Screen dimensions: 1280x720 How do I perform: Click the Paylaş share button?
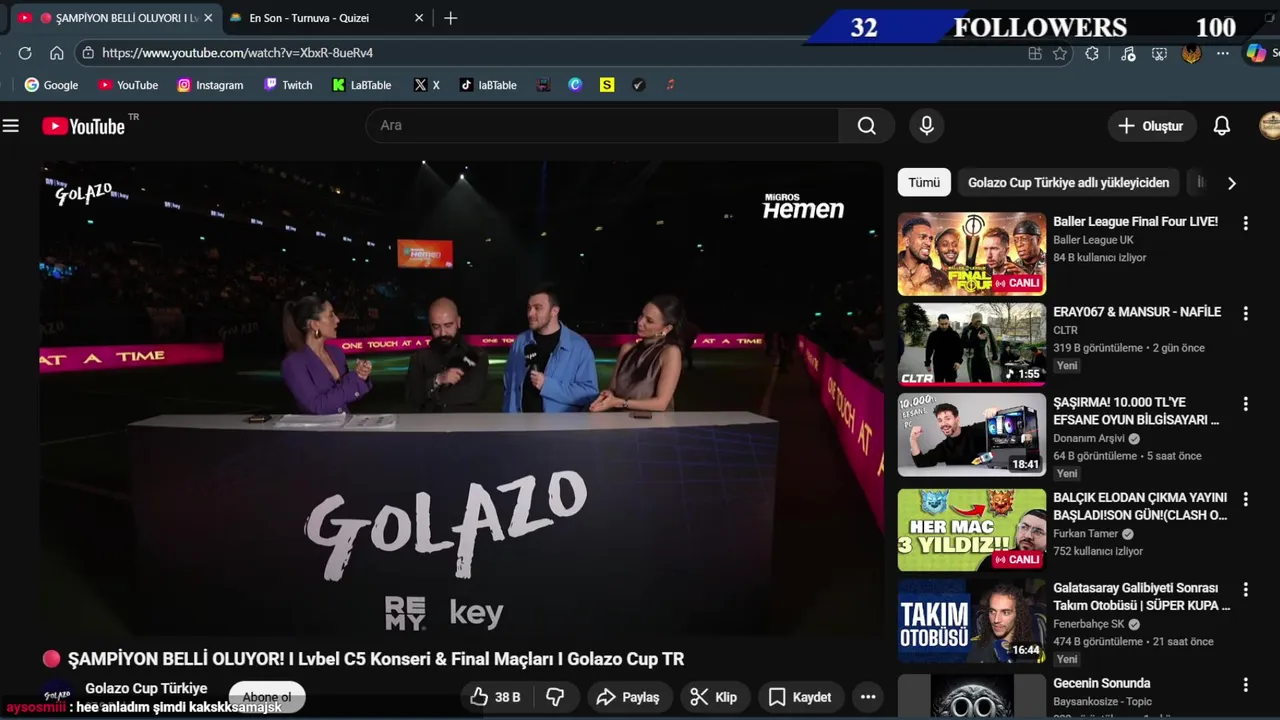[x=628, y=697]
